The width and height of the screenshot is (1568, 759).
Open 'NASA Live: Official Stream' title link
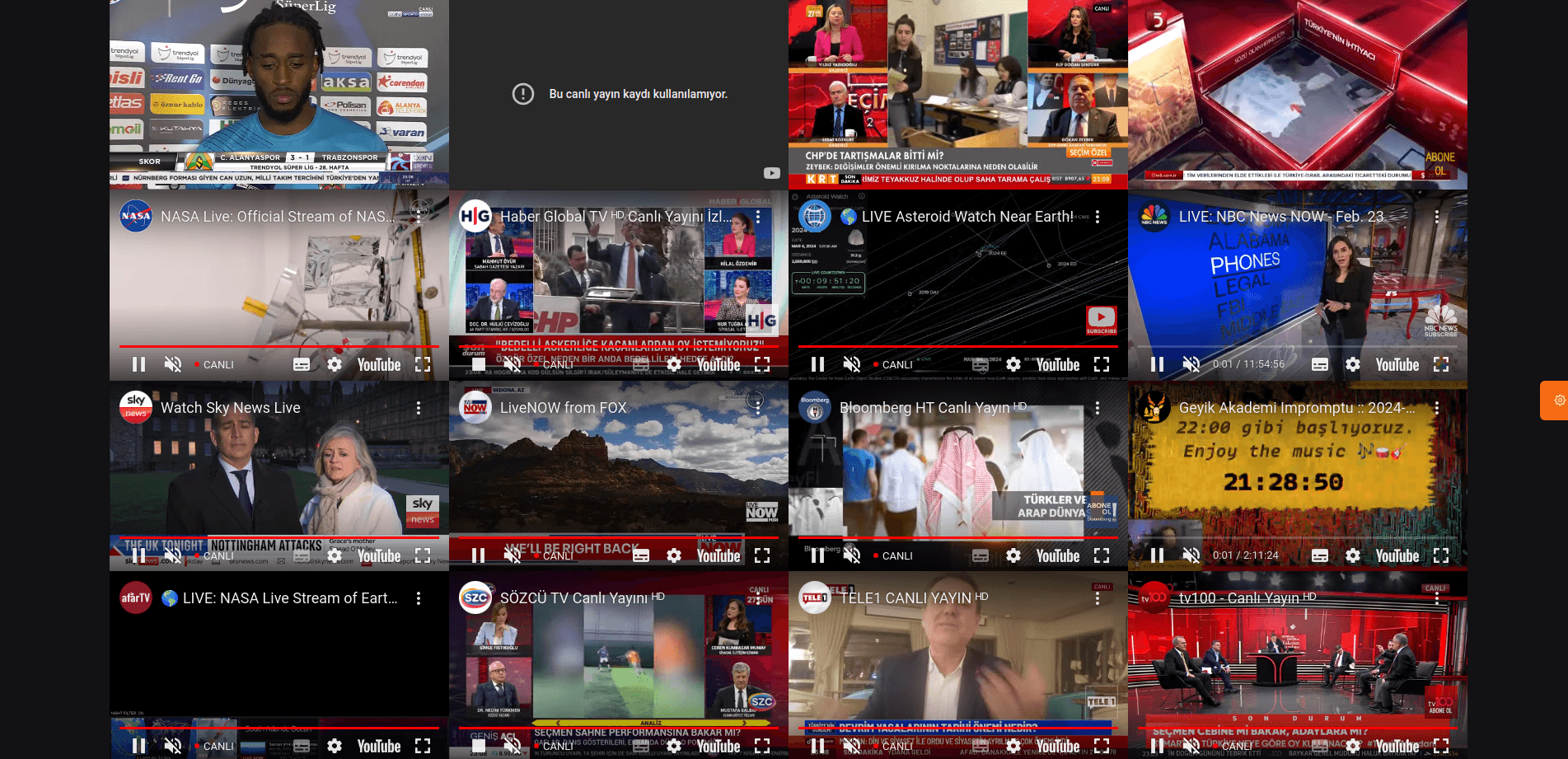[x=278, y=217]
